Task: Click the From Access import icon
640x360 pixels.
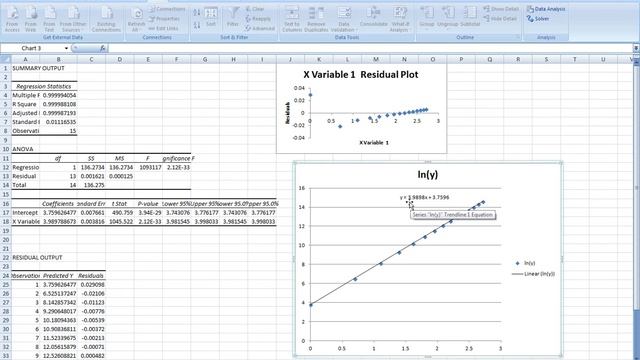Action: [x=12, y=19]
